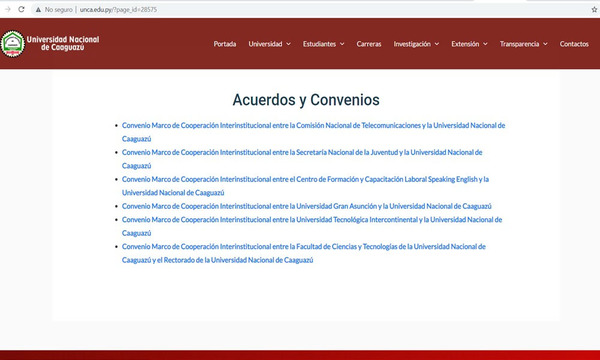Open the Estudiantes menu
600x360 pixels.
[319, 44]
